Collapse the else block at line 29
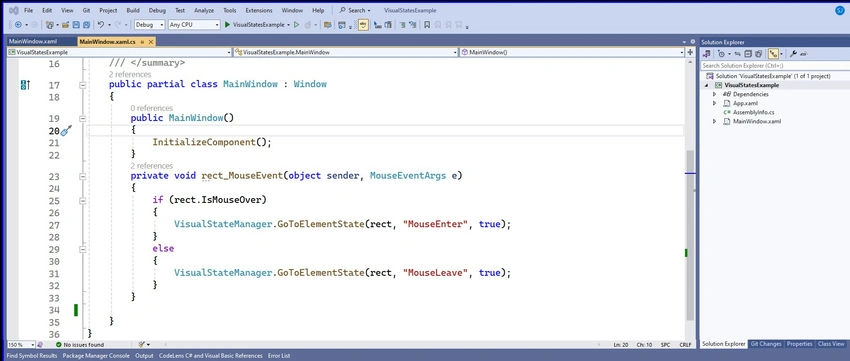The height and width of the screenshot is (361, 850). [82, 249]
